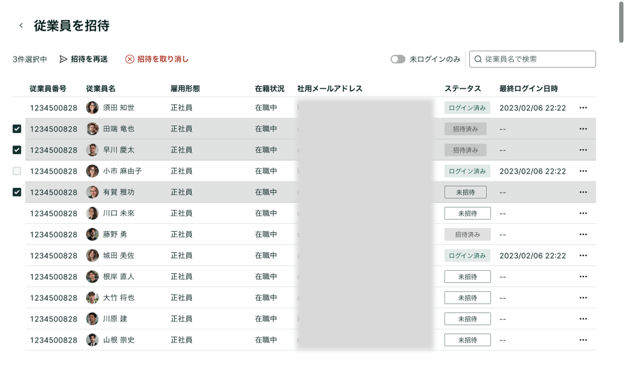Click the 未招待 status button for 有賀 雅功
The height and width of the screenshot is (380, 625).
point(465,192)
